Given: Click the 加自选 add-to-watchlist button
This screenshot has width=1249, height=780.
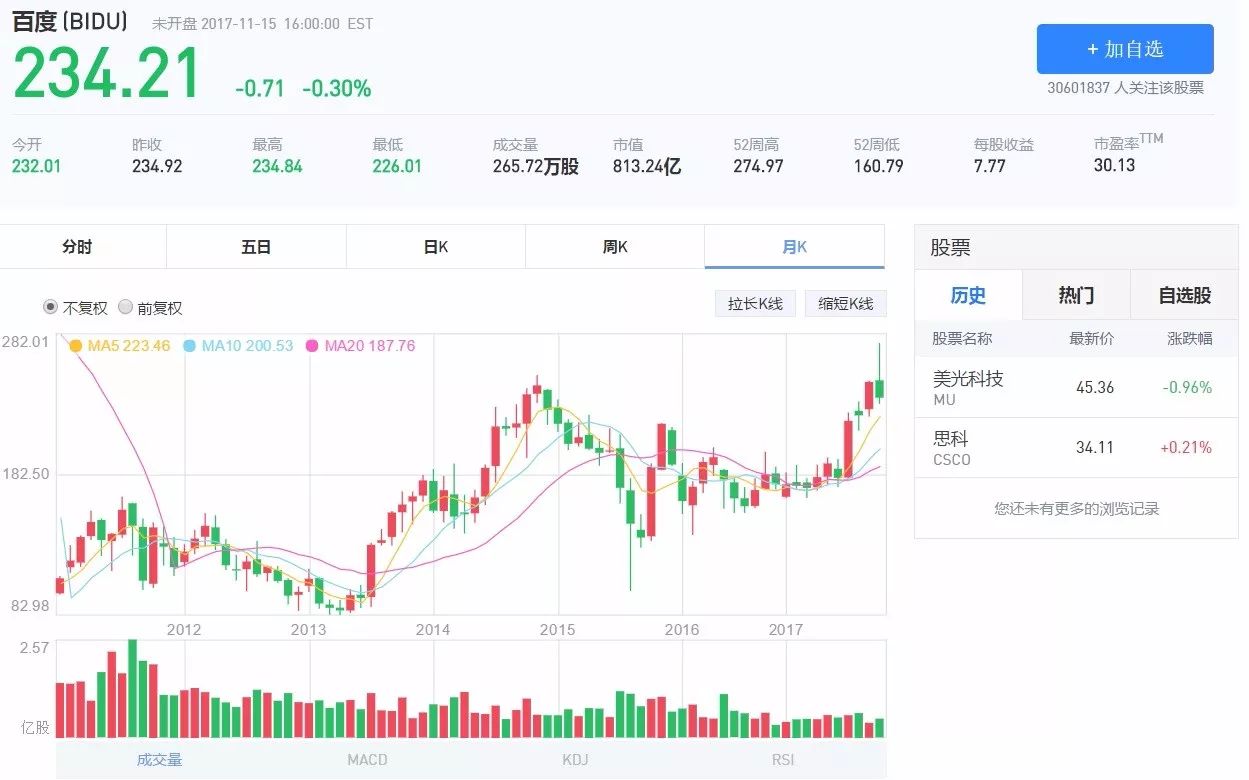Looking at the screenshot, I should point(1124,49).
